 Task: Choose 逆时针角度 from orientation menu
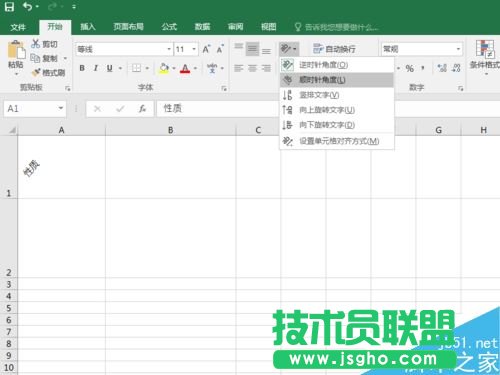337,65
